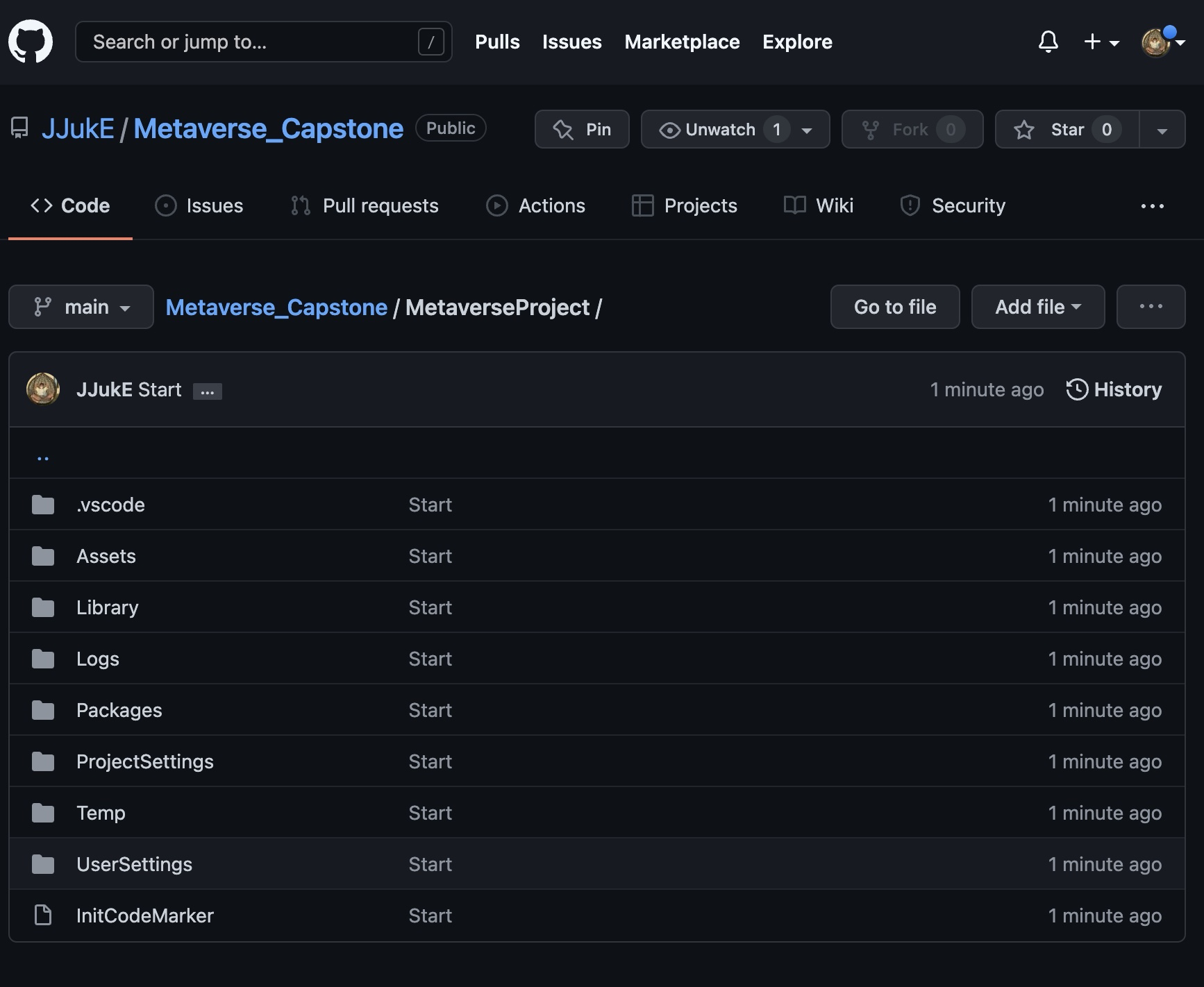Image resolution: width=1204 pixels, height=987 pixels.
Task: Click the JJukE commit author avatar
Action: [x=43, y=389]
